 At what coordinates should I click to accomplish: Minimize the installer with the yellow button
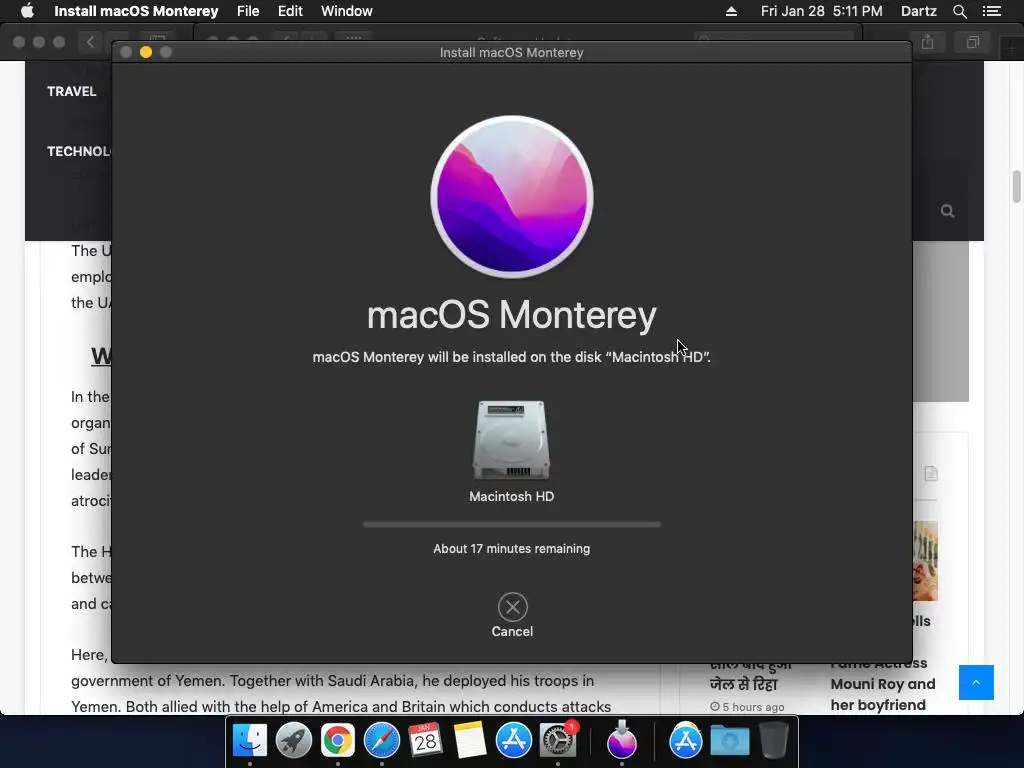point(146,52)
